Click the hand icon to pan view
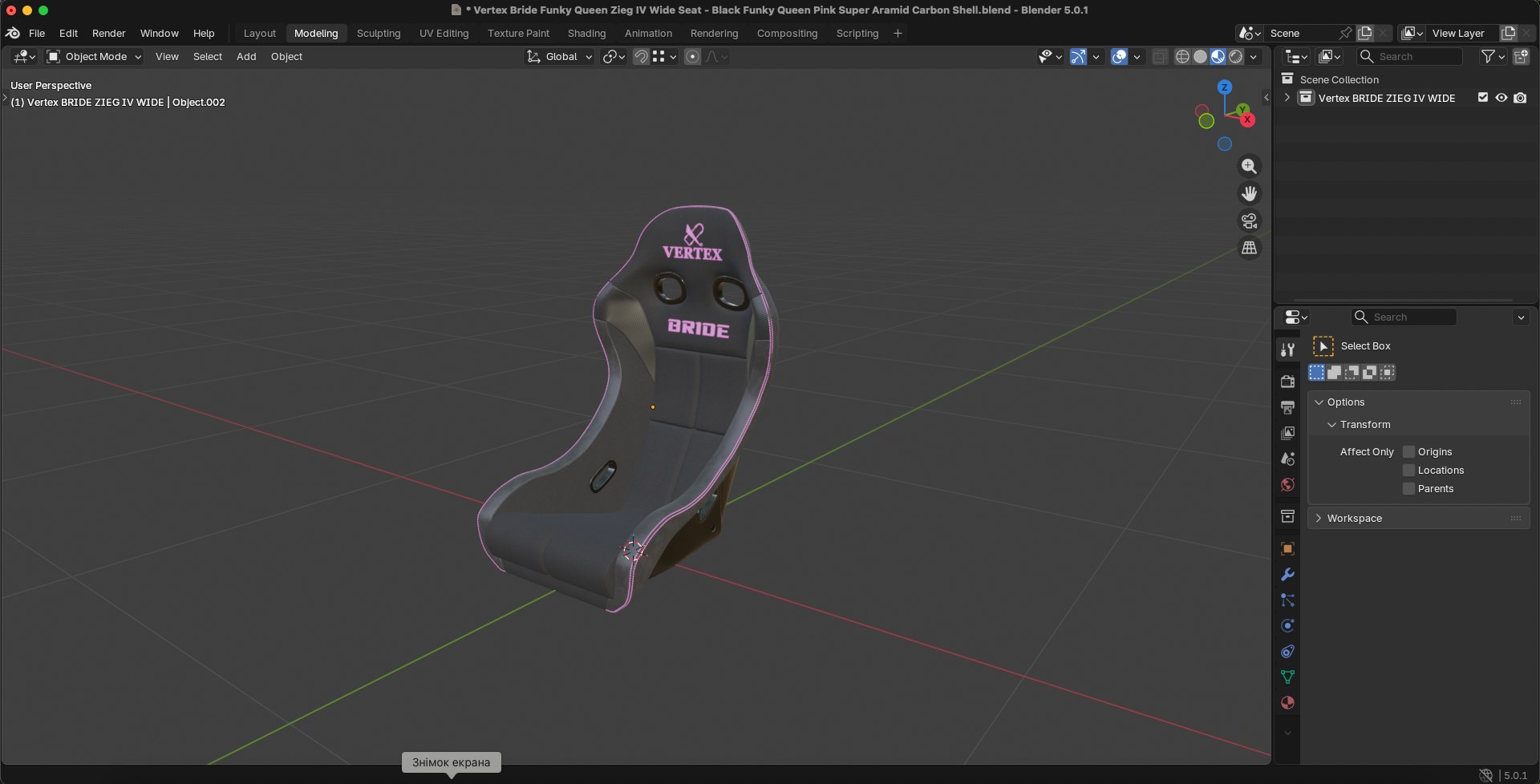The image size is (1540, 784). point(1249,193)
